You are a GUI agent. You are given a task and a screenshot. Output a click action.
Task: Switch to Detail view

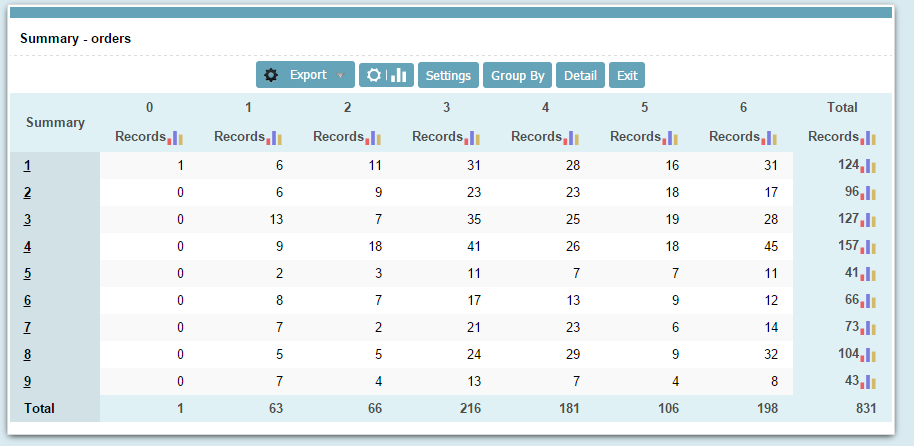point(580,75)
